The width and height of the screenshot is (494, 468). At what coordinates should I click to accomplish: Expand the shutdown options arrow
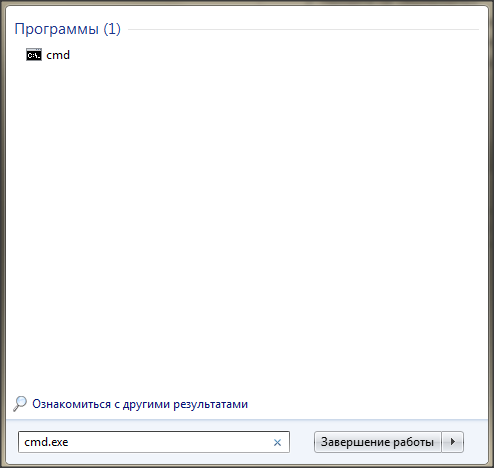(x=453, y=442)
